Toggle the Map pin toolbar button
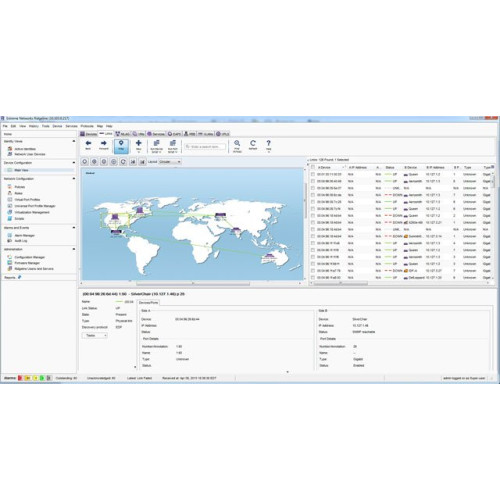The image size is (500, 500). (x=121, y=146)
